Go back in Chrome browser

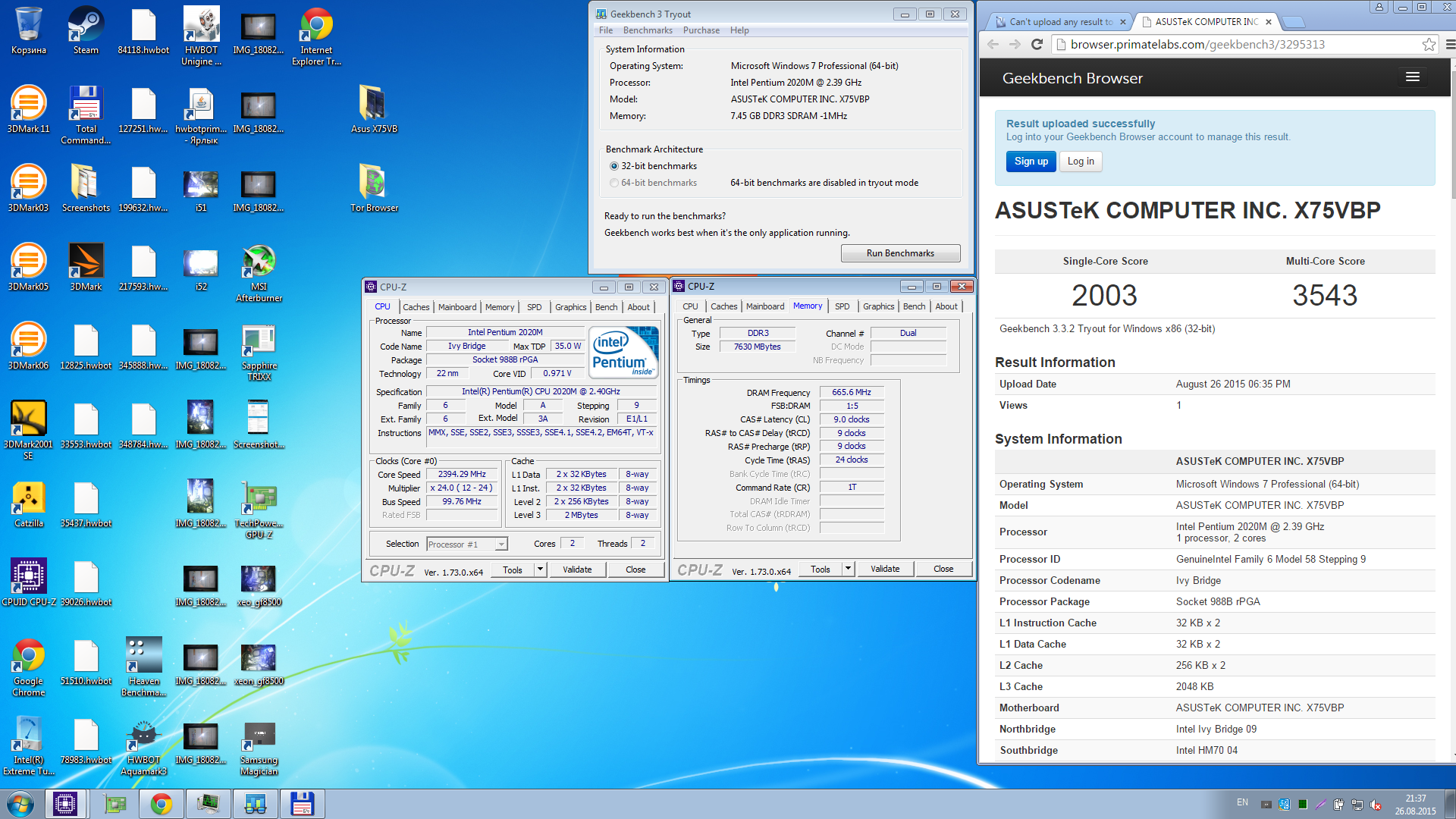[x=993, y=44]
